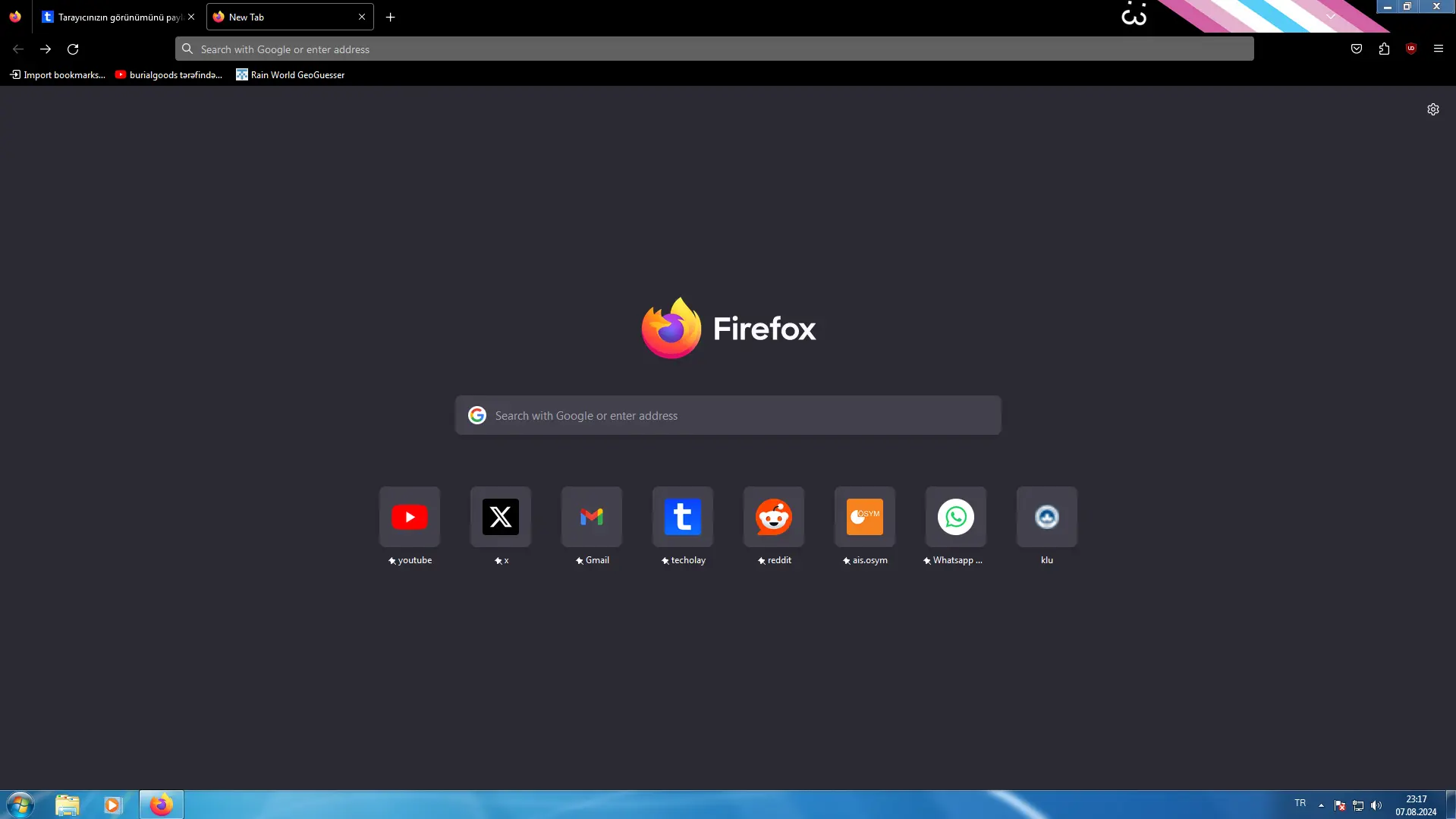Open the Whatsapp shortcut tile

tap(956, 517)
